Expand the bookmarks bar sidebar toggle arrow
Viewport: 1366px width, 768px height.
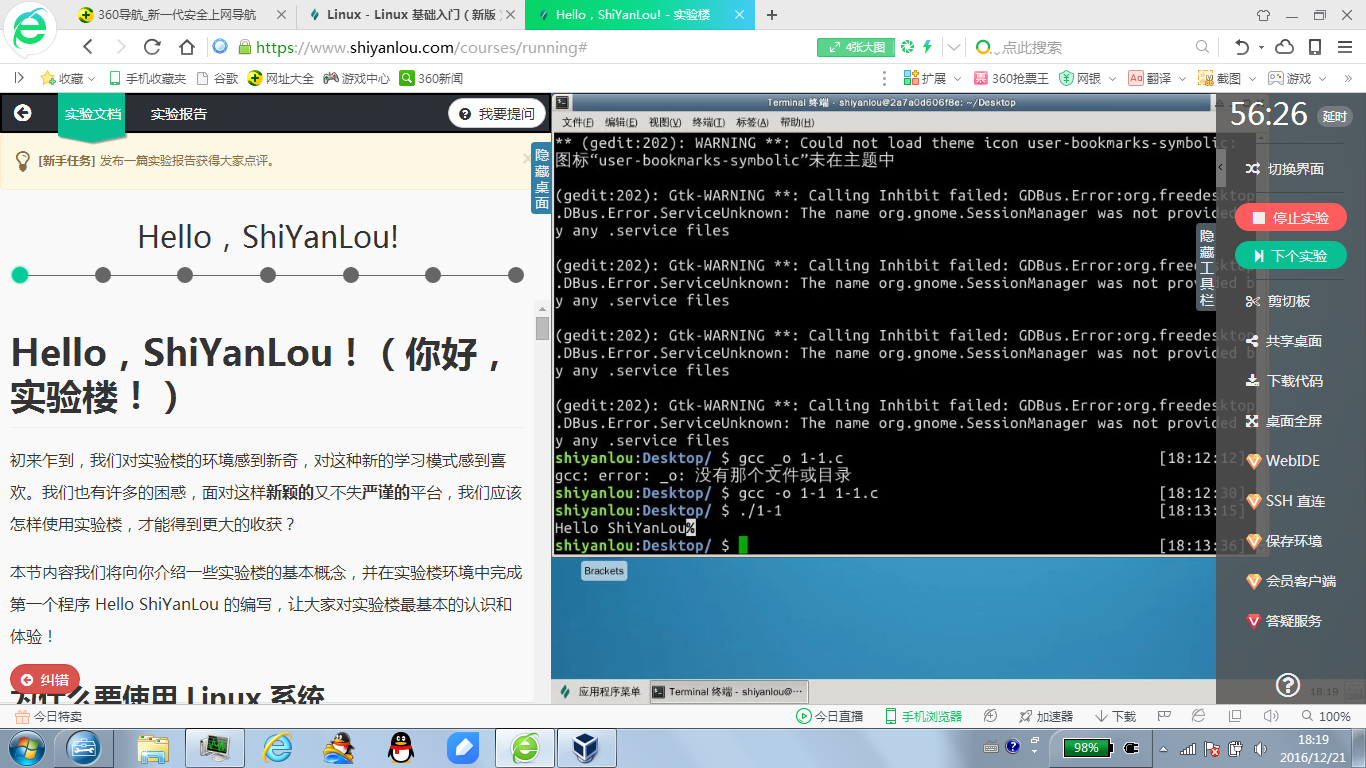19,78
